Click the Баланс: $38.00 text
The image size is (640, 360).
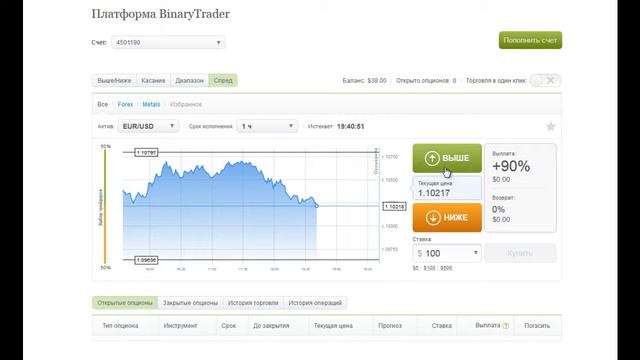pyautogui.click(x=364, y=81)
